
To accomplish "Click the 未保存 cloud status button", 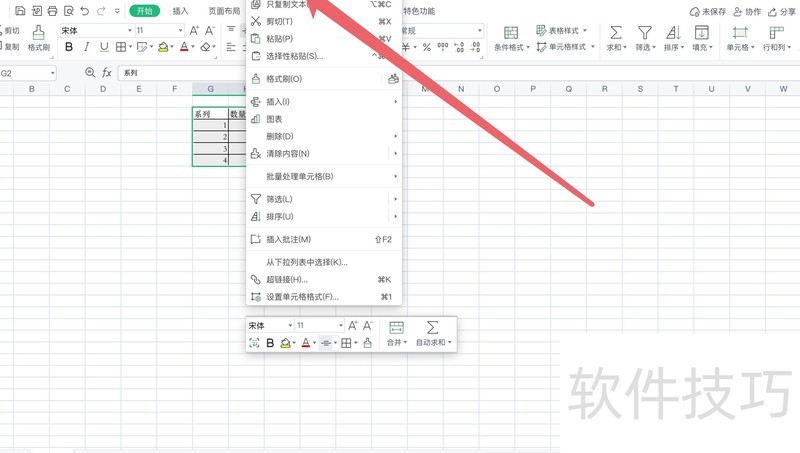I will tap(708, 11).
